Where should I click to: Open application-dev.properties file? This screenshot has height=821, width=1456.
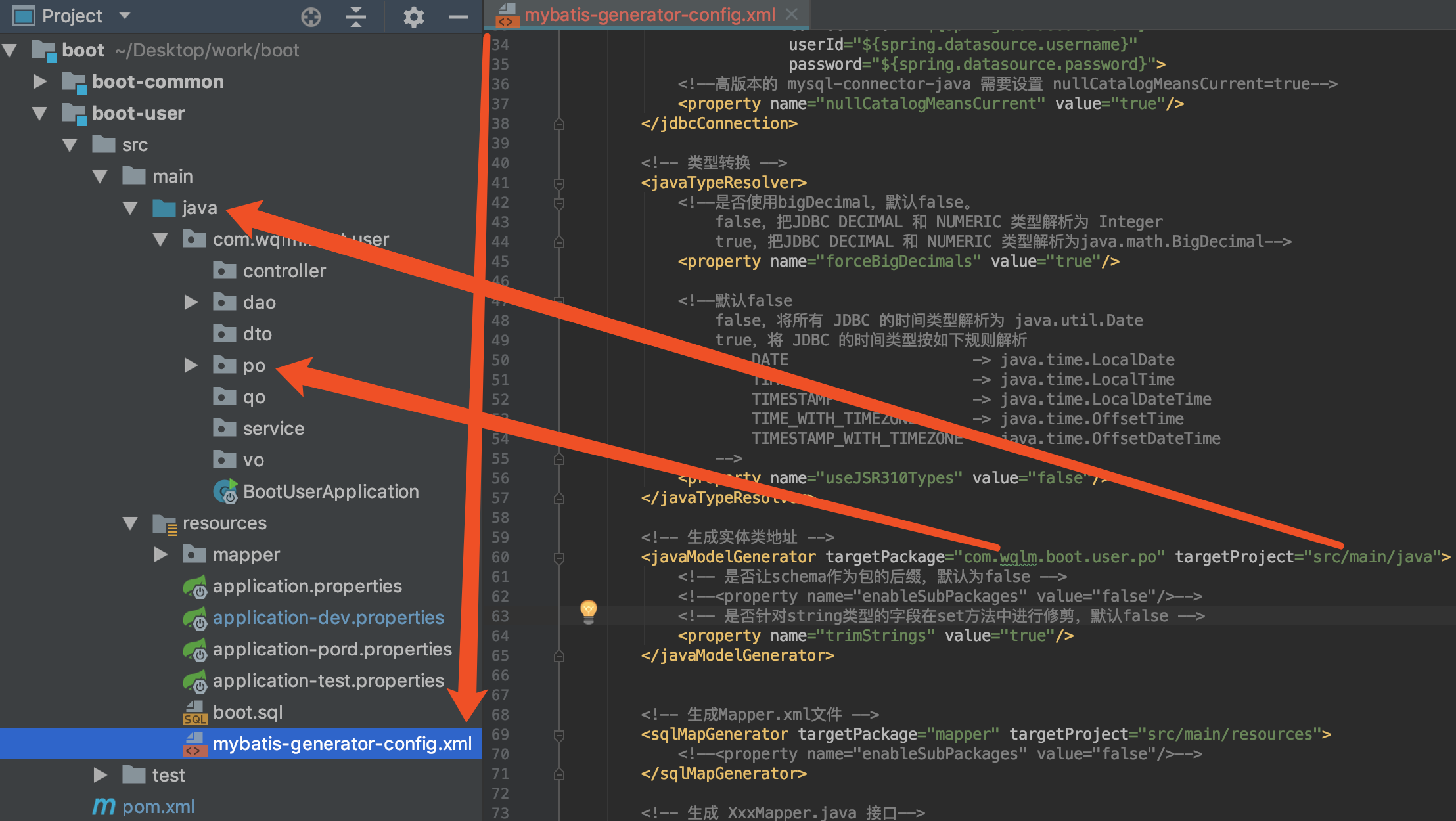click(x=328, y=617)
